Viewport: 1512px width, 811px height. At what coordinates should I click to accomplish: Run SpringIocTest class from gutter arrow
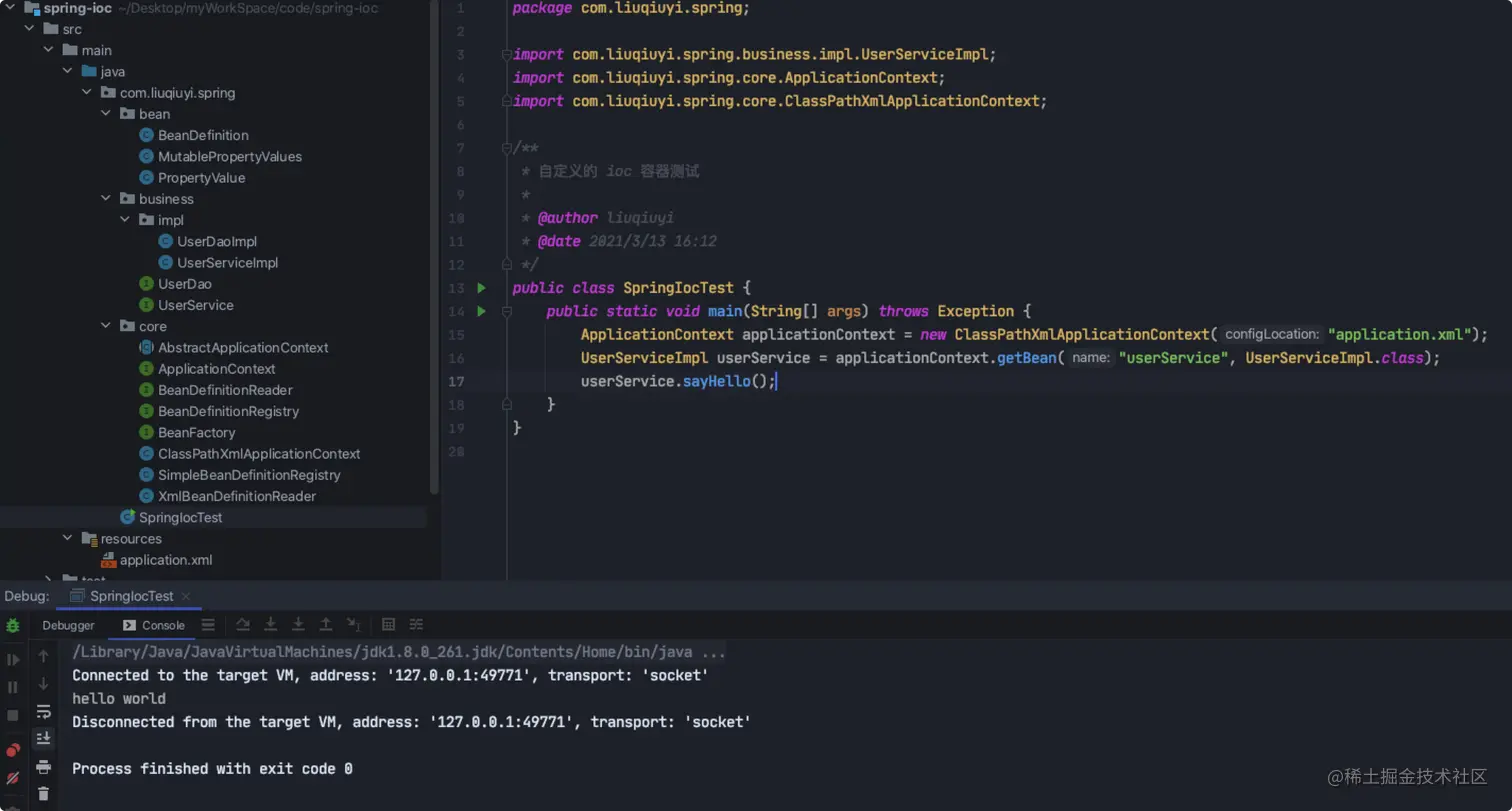click(482, 288)
